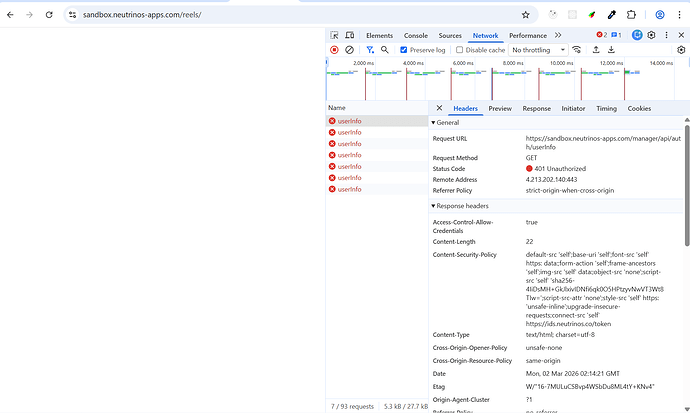
Task: Click the Request URL value
Action: (x=603, y=143)
